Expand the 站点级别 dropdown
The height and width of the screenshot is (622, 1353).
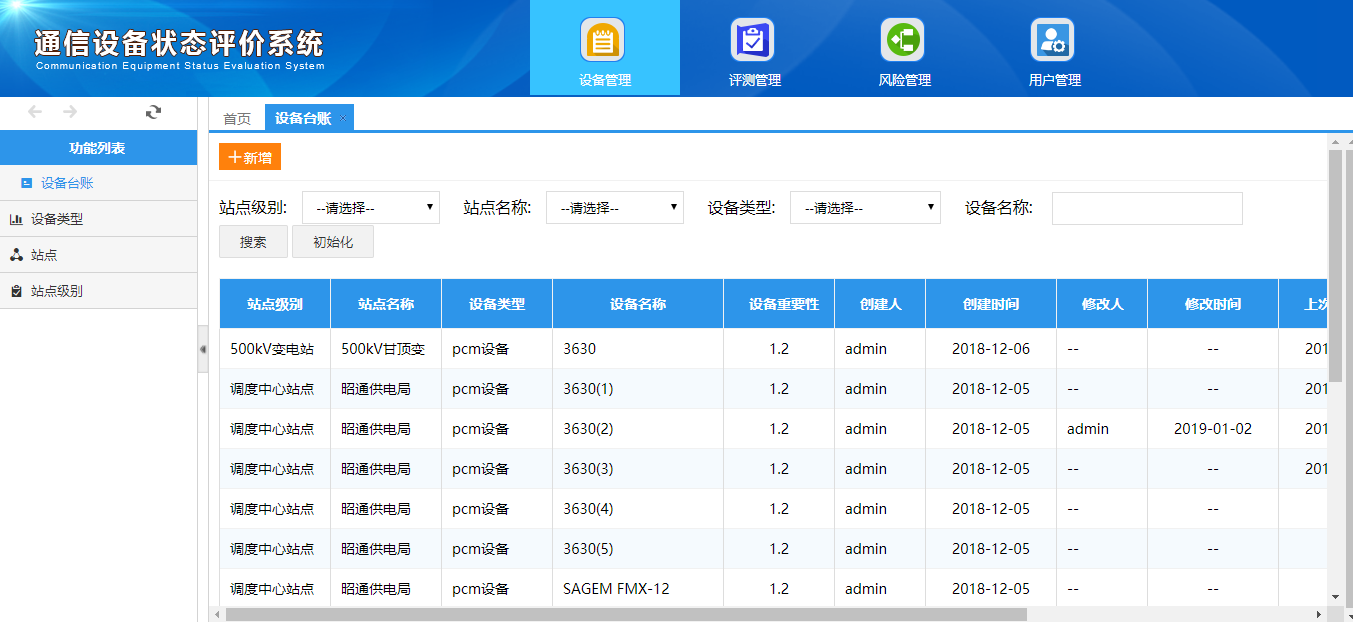(x=371, y=208)
